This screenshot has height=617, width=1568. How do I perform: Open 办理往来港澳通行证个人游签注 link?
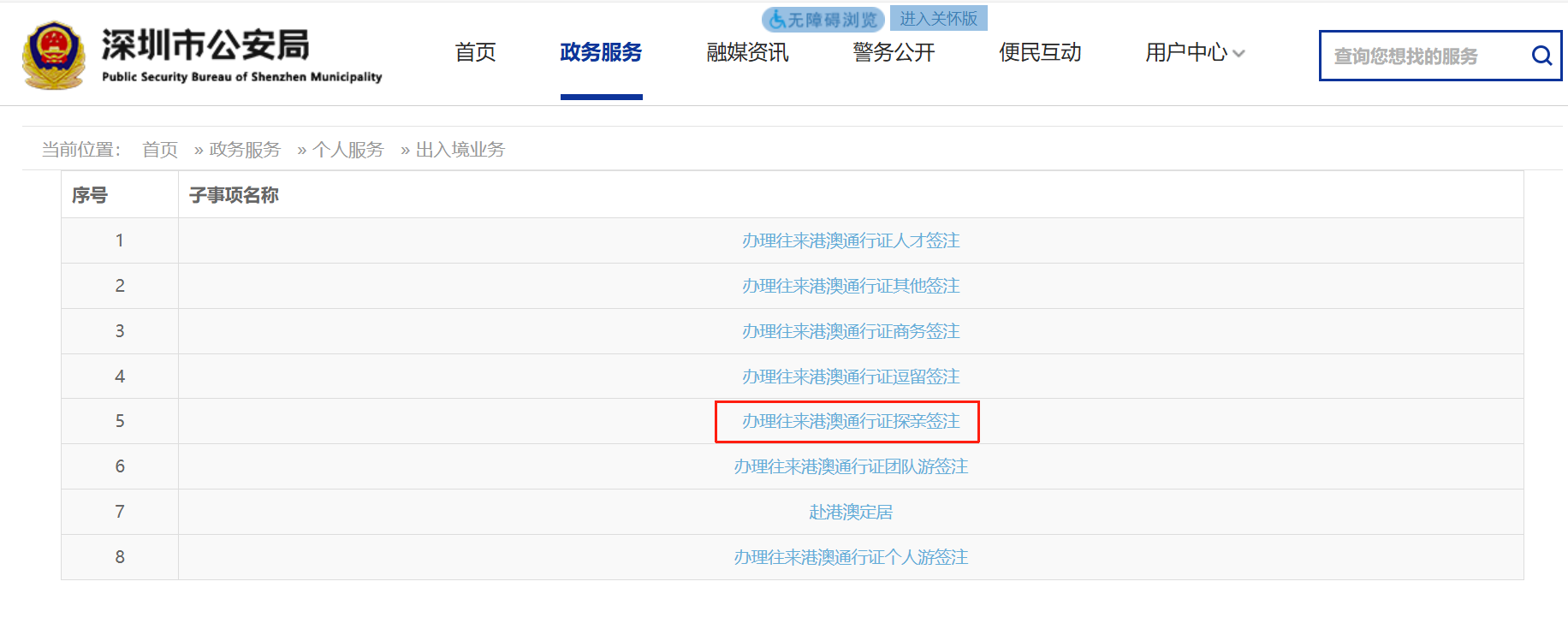851,557
